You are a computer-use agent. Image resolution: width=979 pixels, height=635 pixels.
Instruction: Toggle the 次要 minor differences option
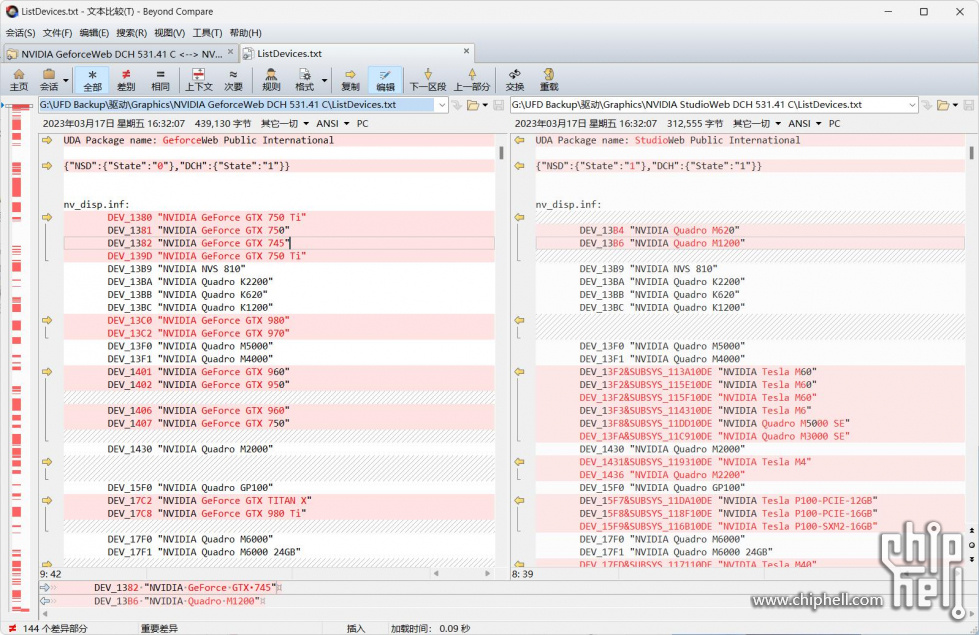click(x=233, y=80)
